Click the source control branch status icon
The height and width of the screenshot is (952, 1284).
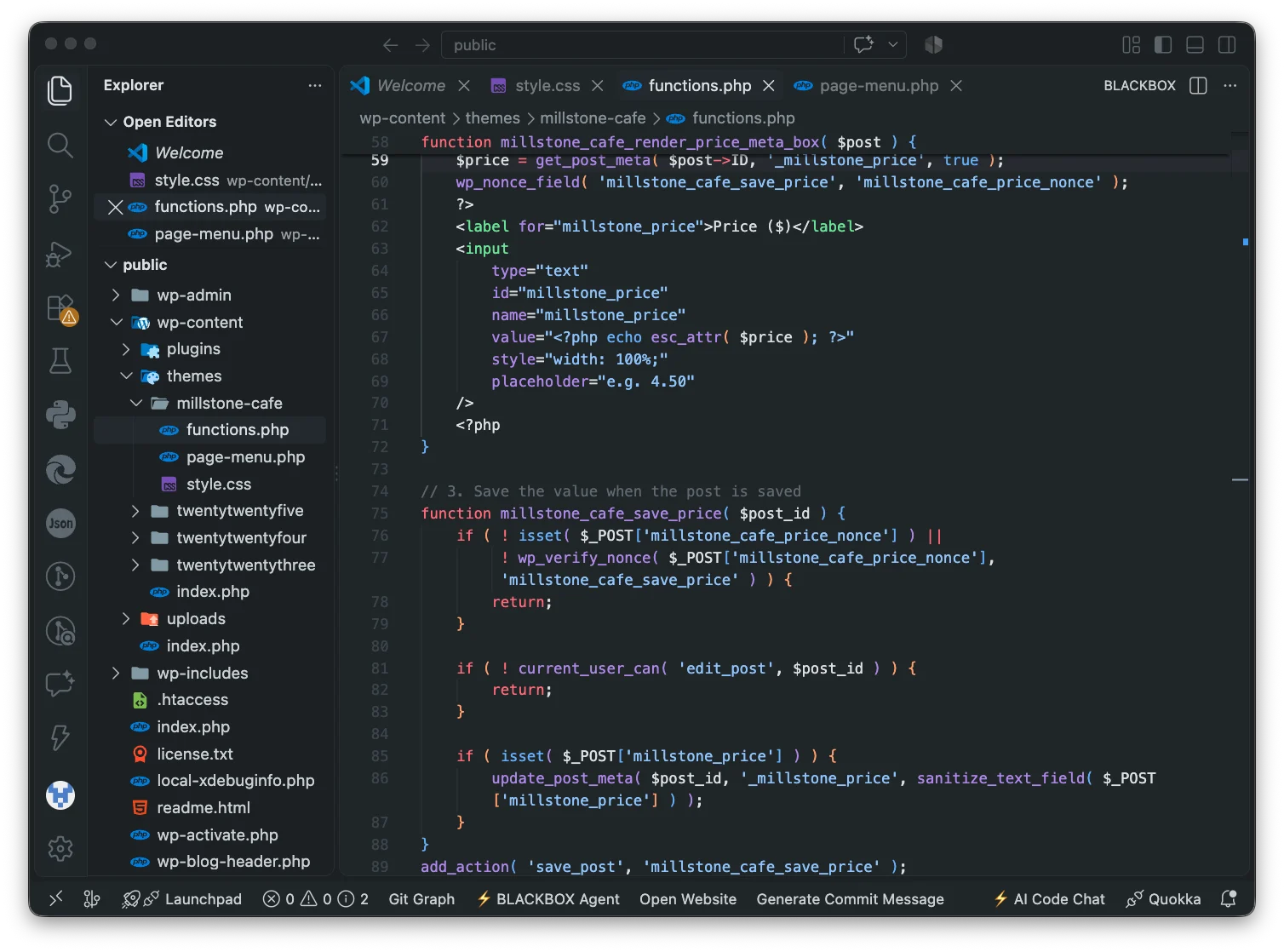pyautogui.click(x=92, y=898)
